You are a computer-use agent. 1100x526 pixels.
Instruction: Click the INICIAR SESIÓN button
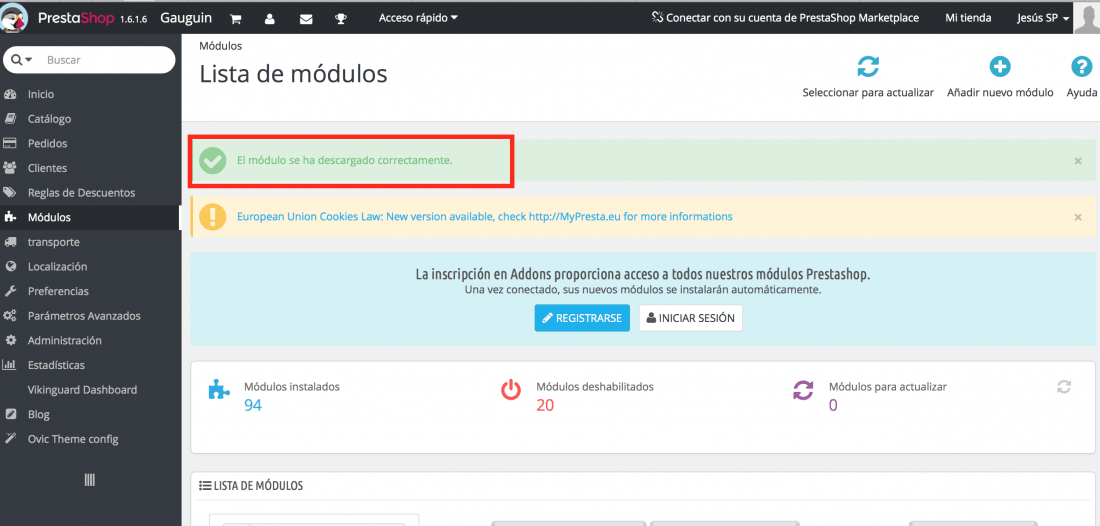(x=690, y=318)
